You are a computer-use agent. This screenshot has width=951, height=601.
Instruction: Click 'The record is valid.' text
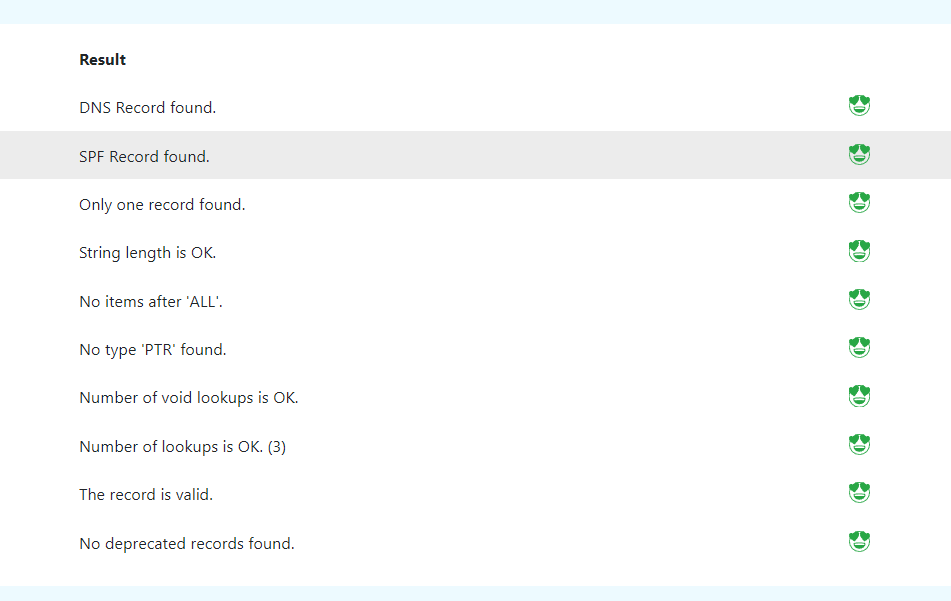146,495
